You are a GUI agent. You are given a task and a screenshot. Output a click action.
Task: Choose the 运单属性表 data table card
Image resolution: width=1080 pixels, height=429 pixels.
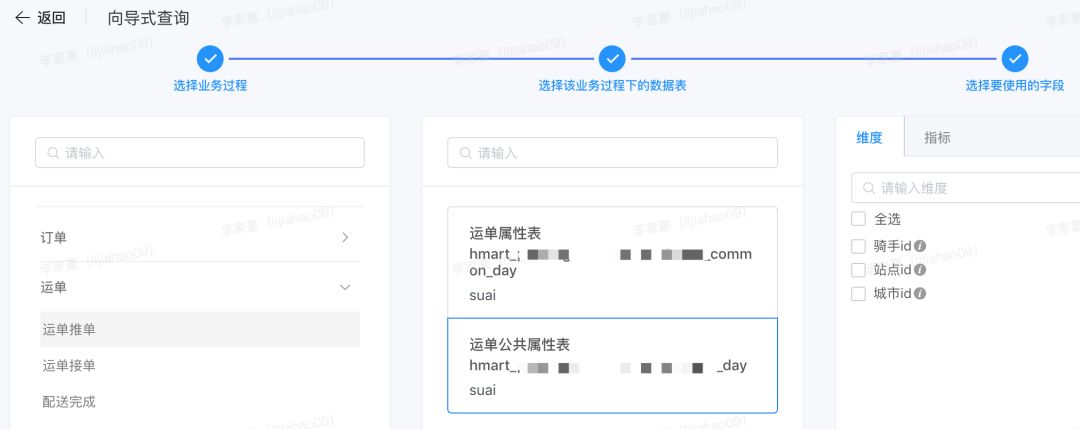coord(612,262)
